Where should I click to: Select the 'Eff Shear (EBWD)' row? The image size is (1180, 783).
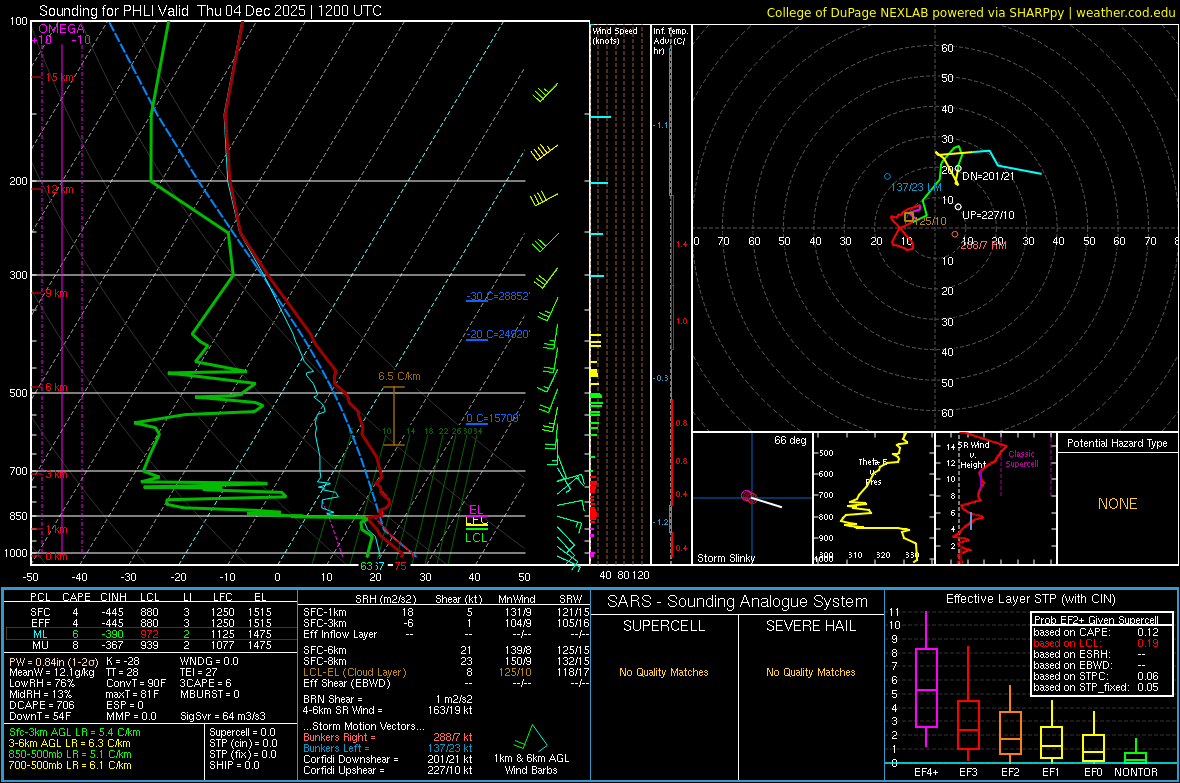click(446, 683)
